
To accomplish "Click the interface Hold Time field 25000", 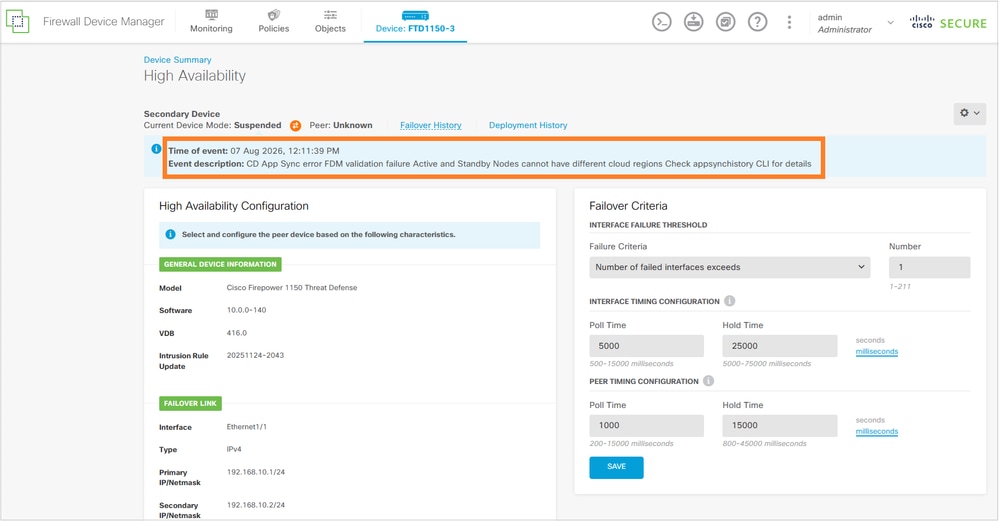I will coord(780,346).
